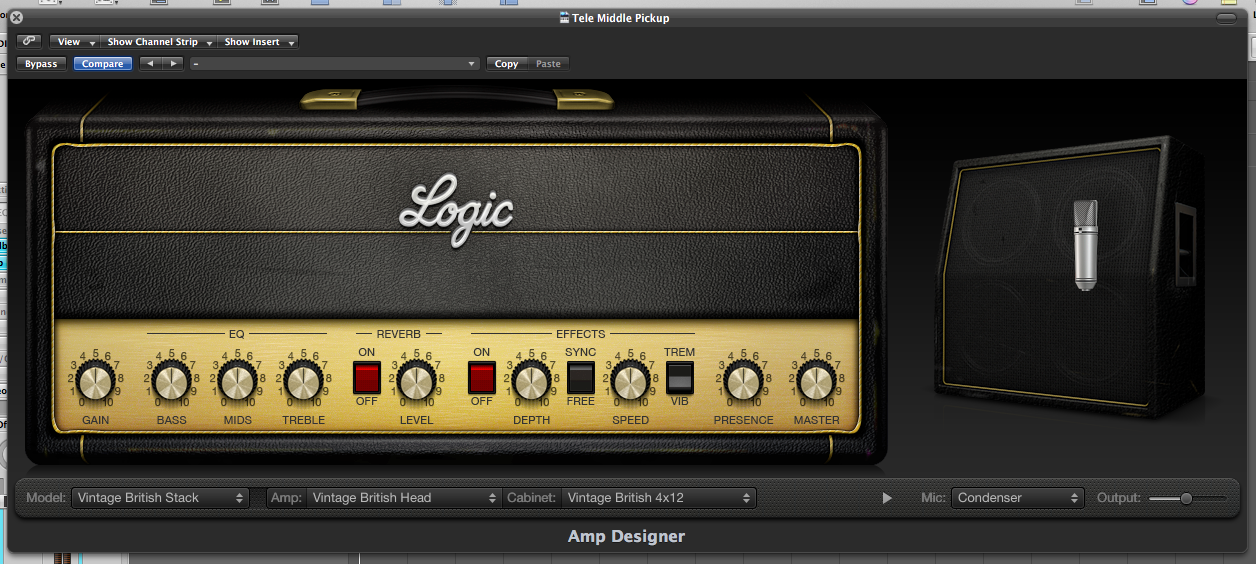Click the MASTER knob

pyautogui.click(x=816, y=382)
